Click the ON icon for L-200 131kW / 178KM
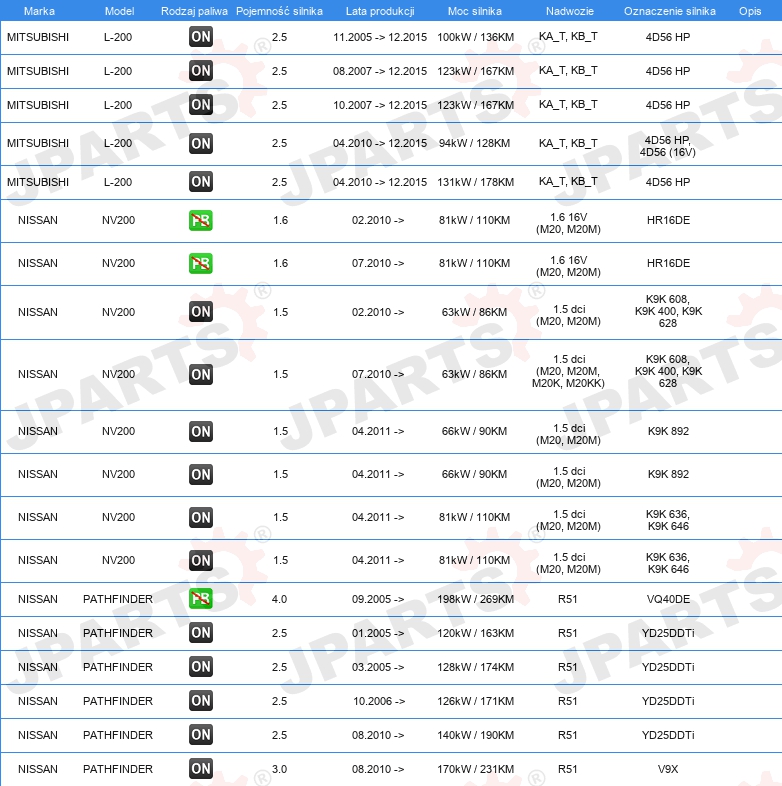 click(201, 181)
